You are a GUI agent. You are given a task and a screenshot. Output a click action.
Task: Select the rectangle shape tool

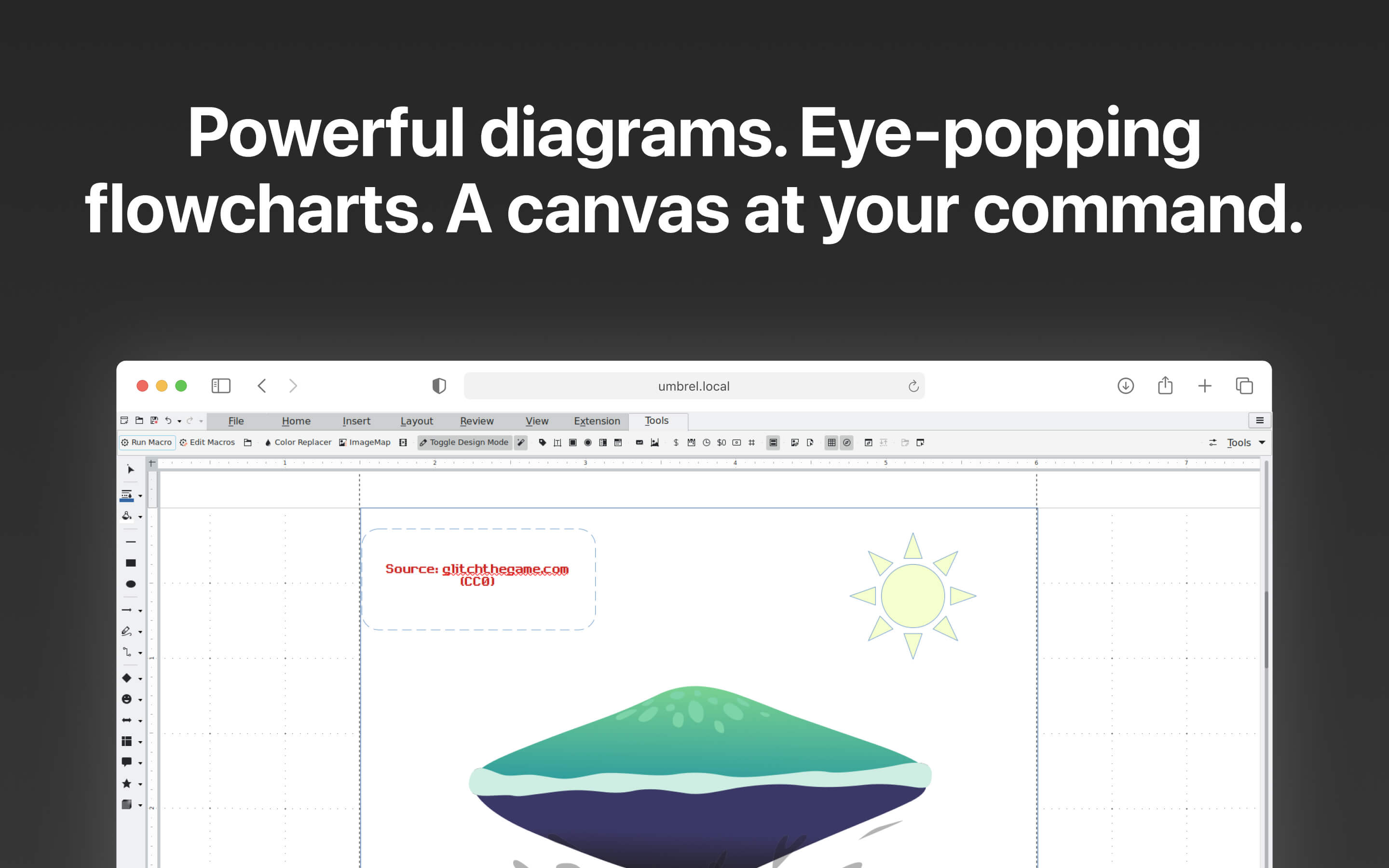131,563
